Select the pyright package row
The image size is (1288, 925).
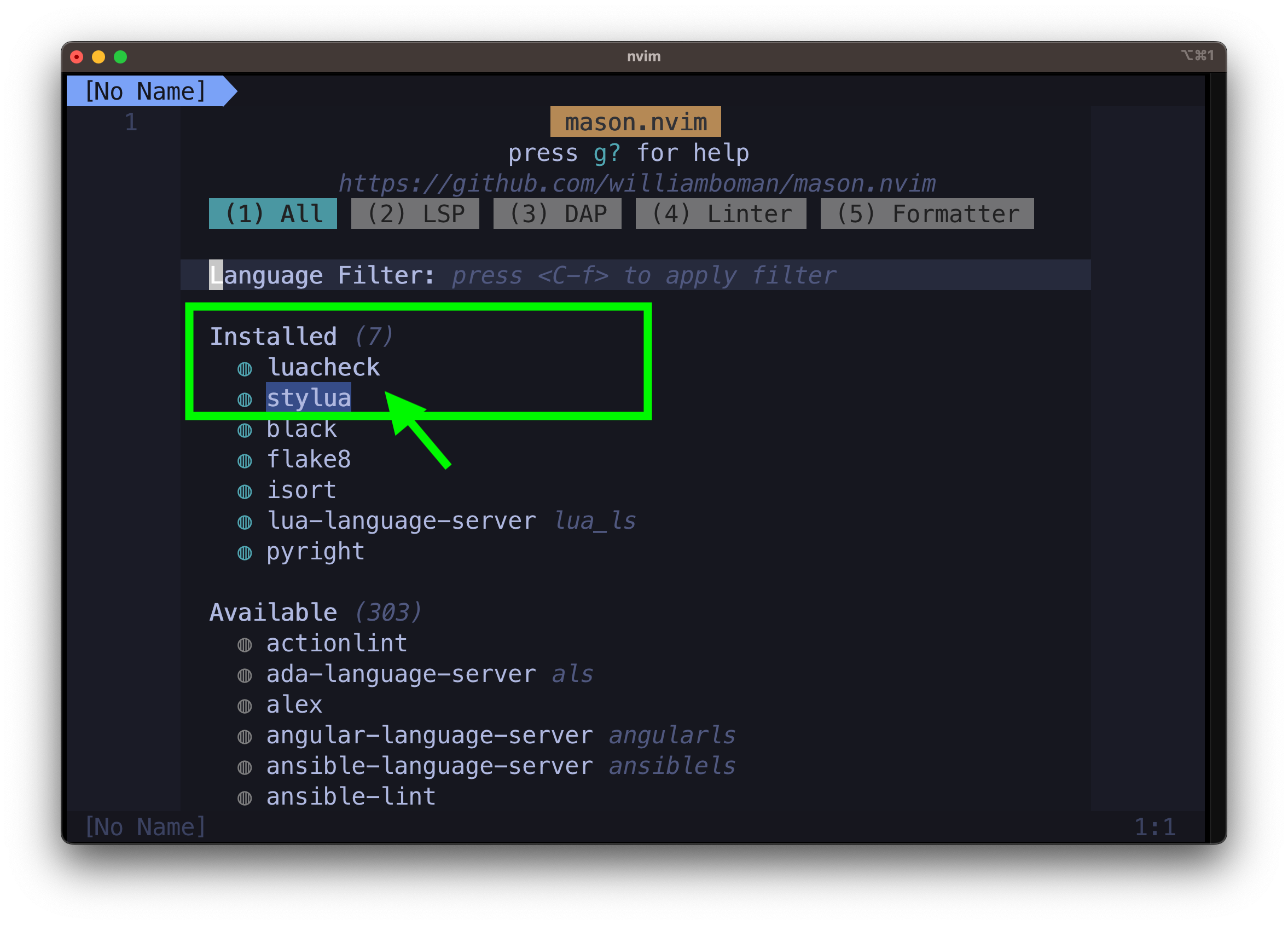tap(315, 551)
